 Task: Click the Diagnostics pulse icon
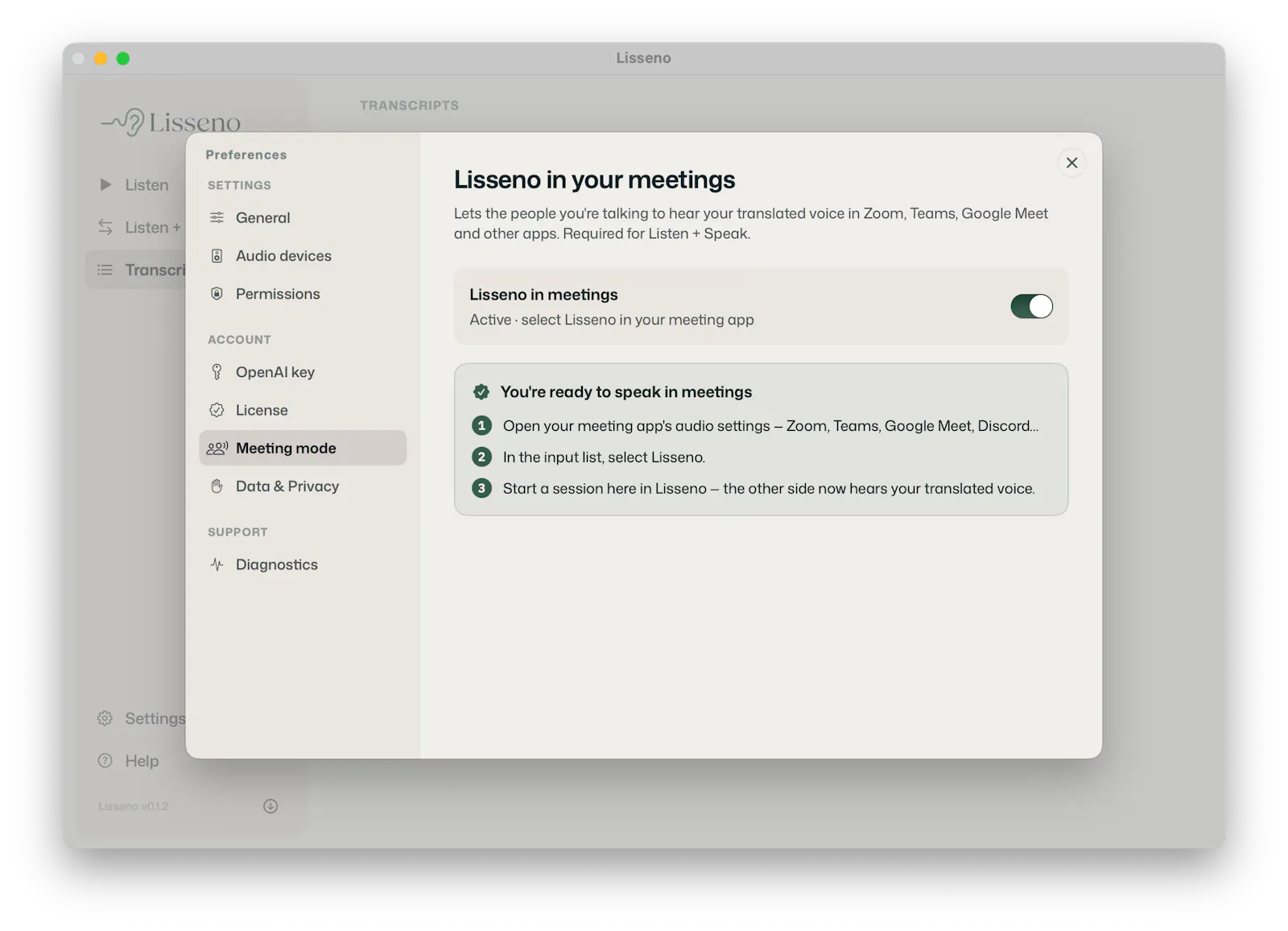[x=217, y=564]
